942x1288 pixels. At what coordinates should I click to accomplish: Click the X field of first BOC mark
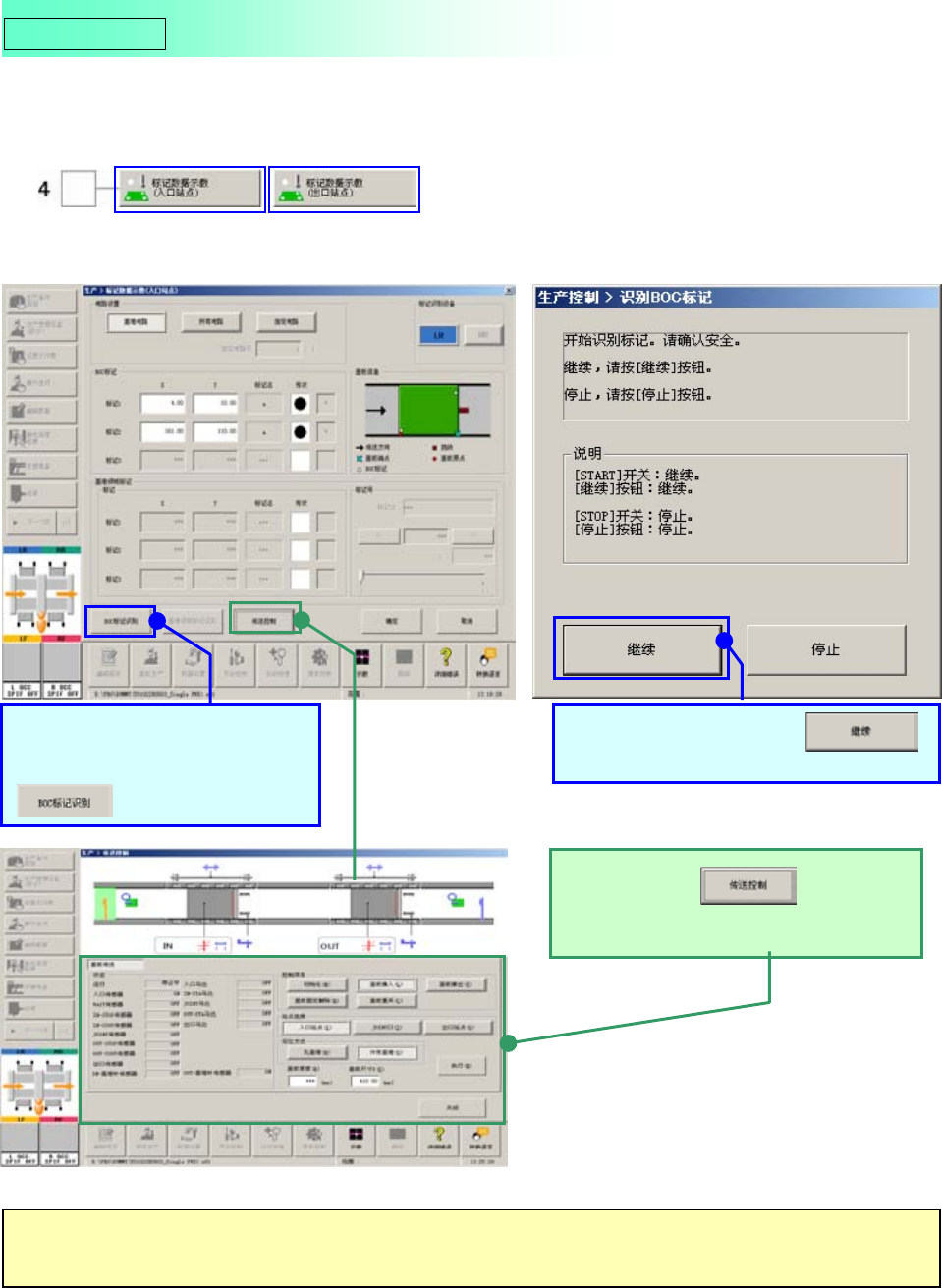point(163,404)
